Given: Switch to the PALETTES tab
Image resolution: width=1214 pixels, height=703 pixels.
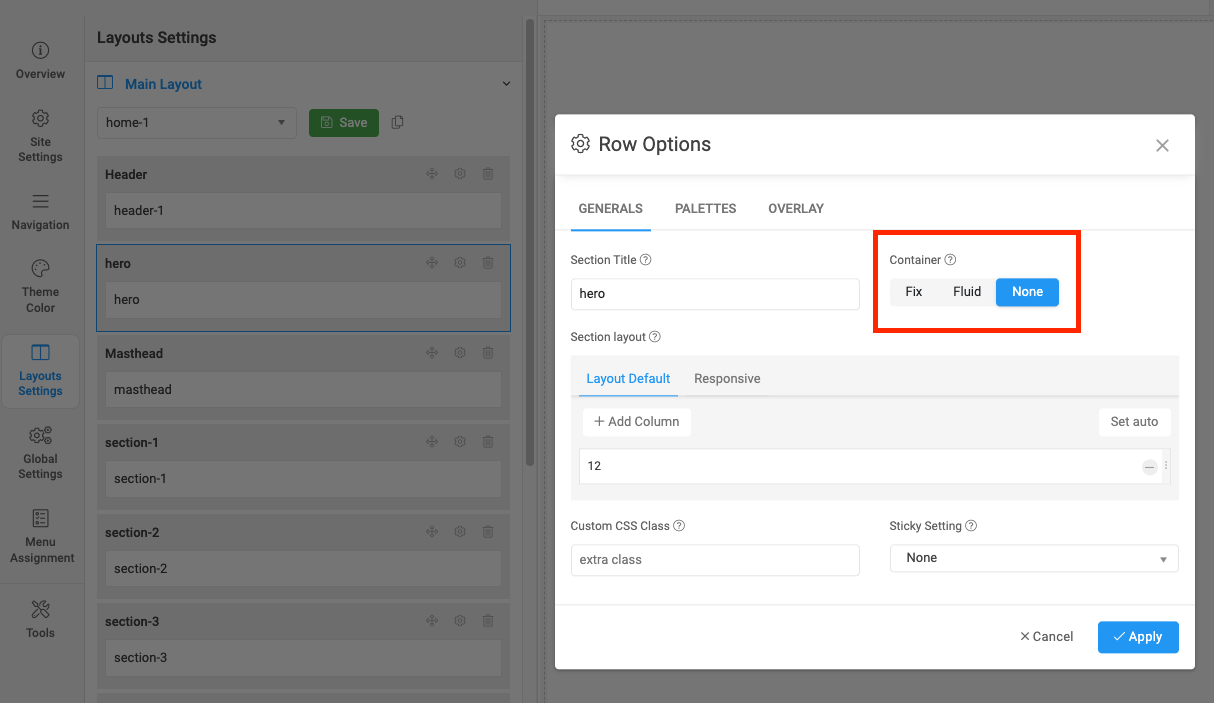Looking at the screenshot, I should (x=705, y=209).
